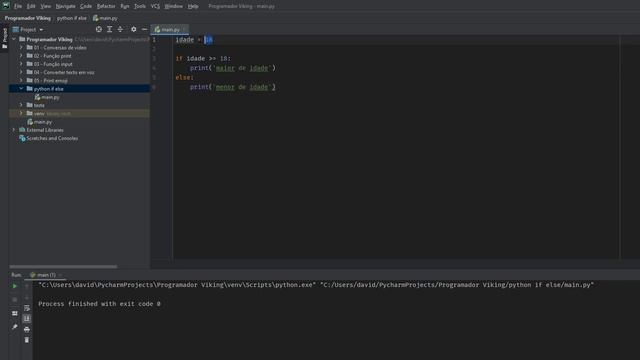Rerun main with green play icon
Viewport: 640px width, 360px height.
pyautogui.click(x=15, y=286)
